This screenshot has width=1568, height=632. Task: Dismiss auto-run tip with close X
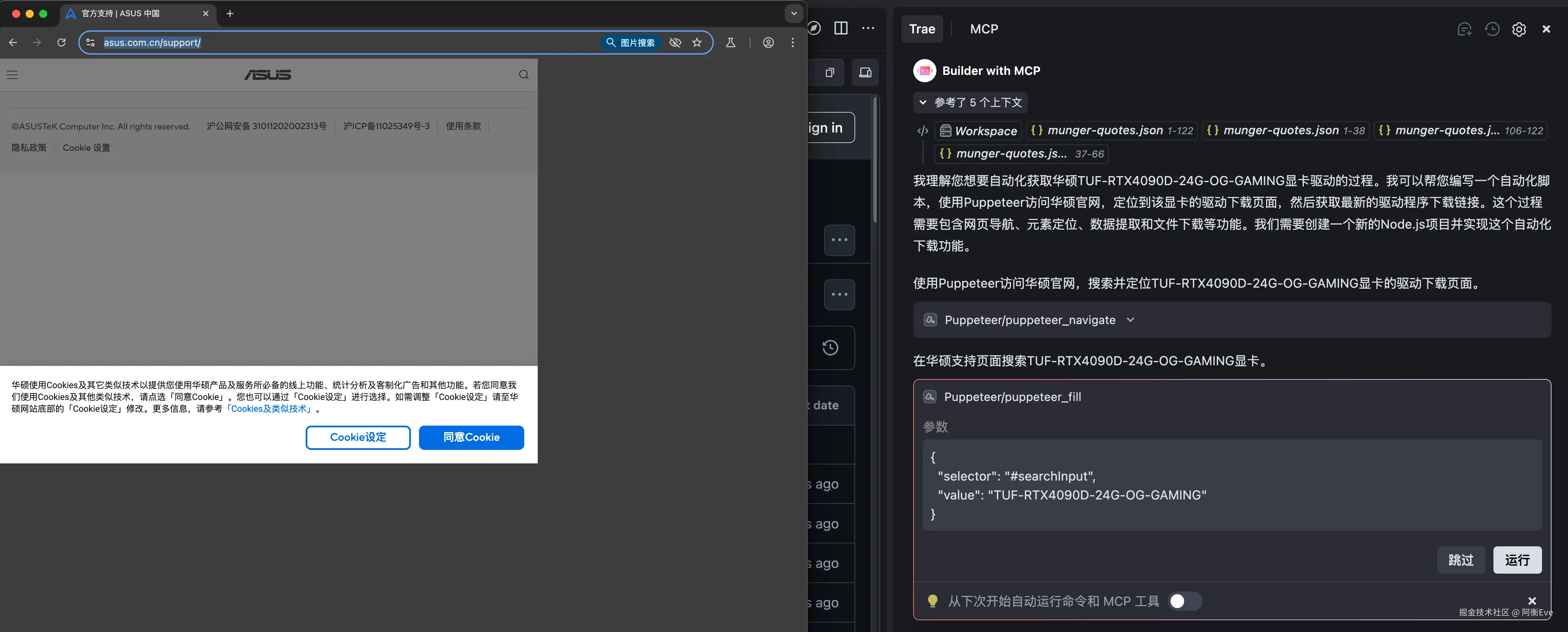(x=1532, y=600)
